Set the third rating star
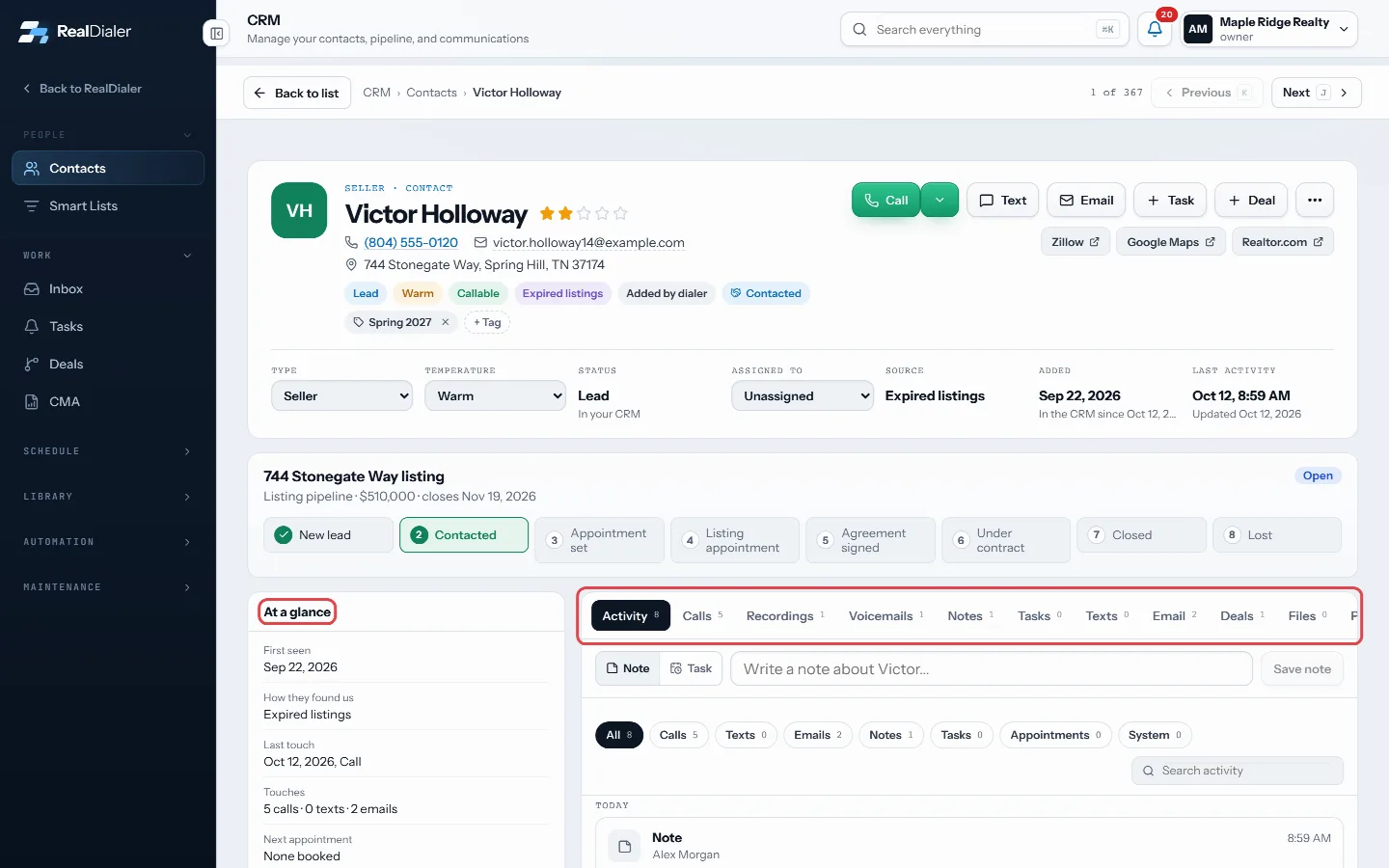The width and height of the screenshot is (1389, 868). point(584,213)
